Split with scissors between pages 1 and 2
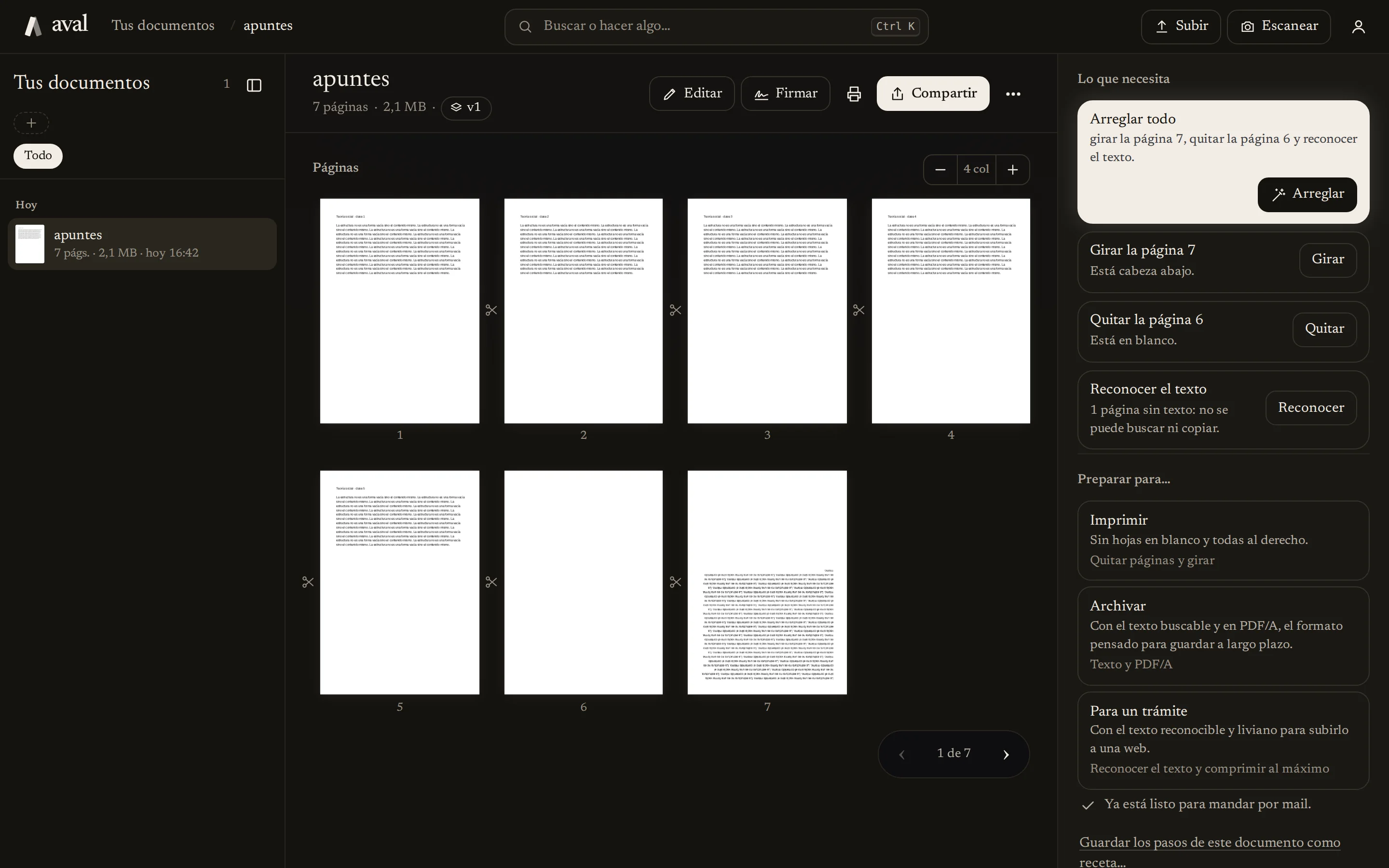The height and width of the screenshot is (868, 1389). tap(491, 311)
